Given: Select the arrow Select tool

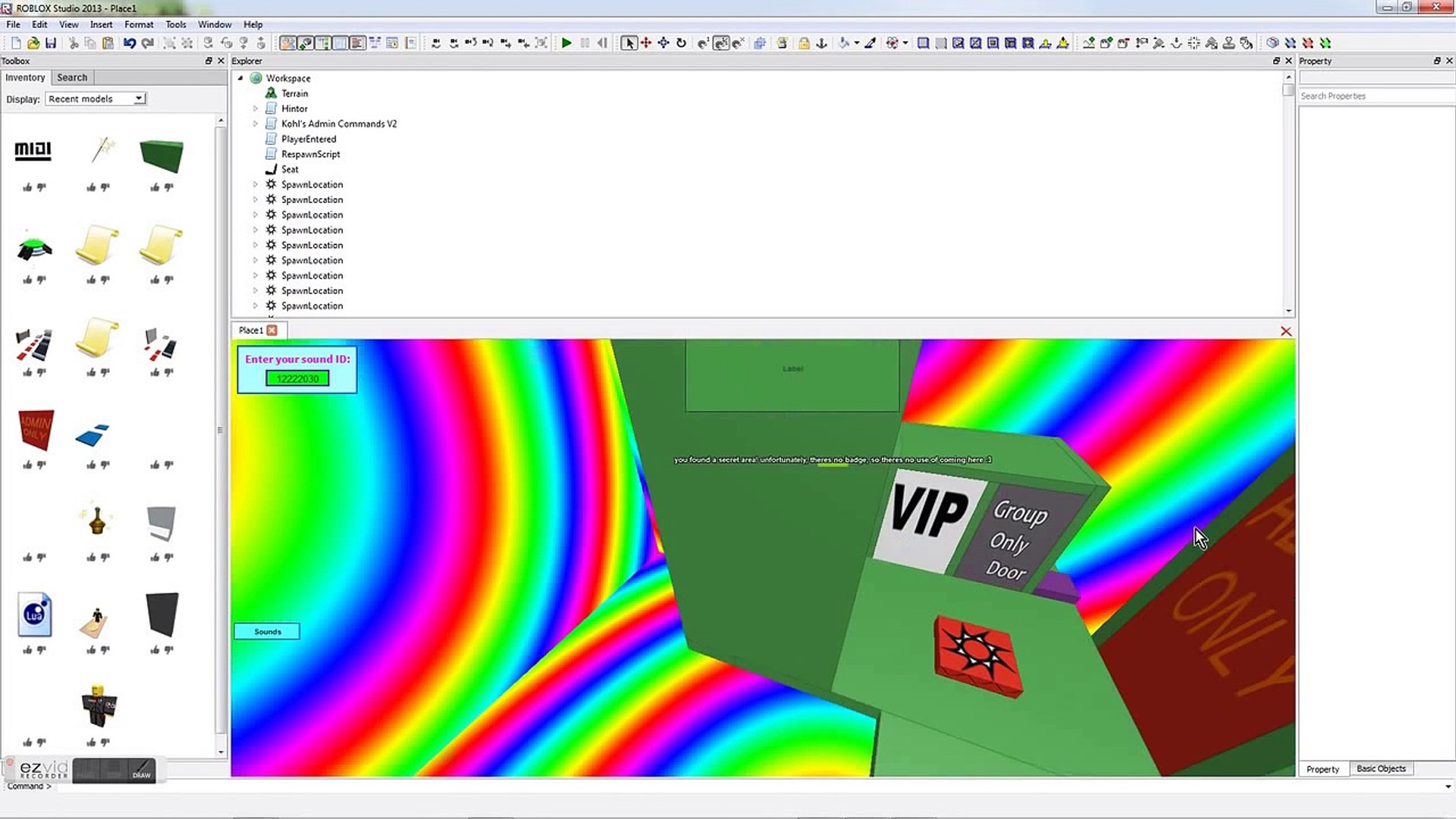Looking at the screenshot, I should pos(629,43).
